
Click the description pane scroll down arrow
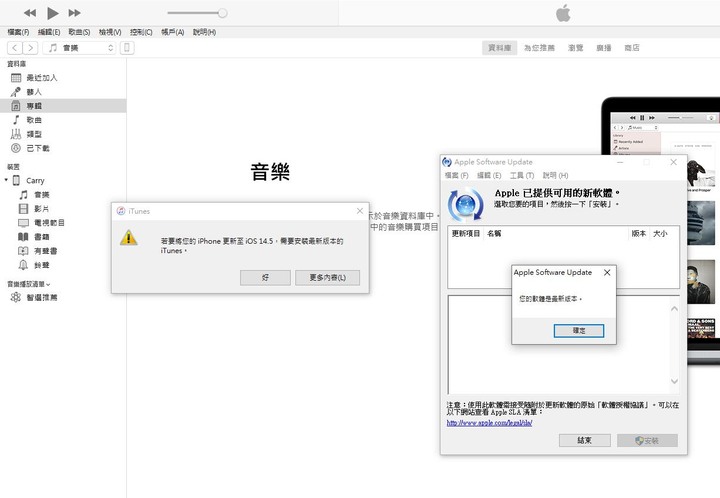click(x=674, y=381)
